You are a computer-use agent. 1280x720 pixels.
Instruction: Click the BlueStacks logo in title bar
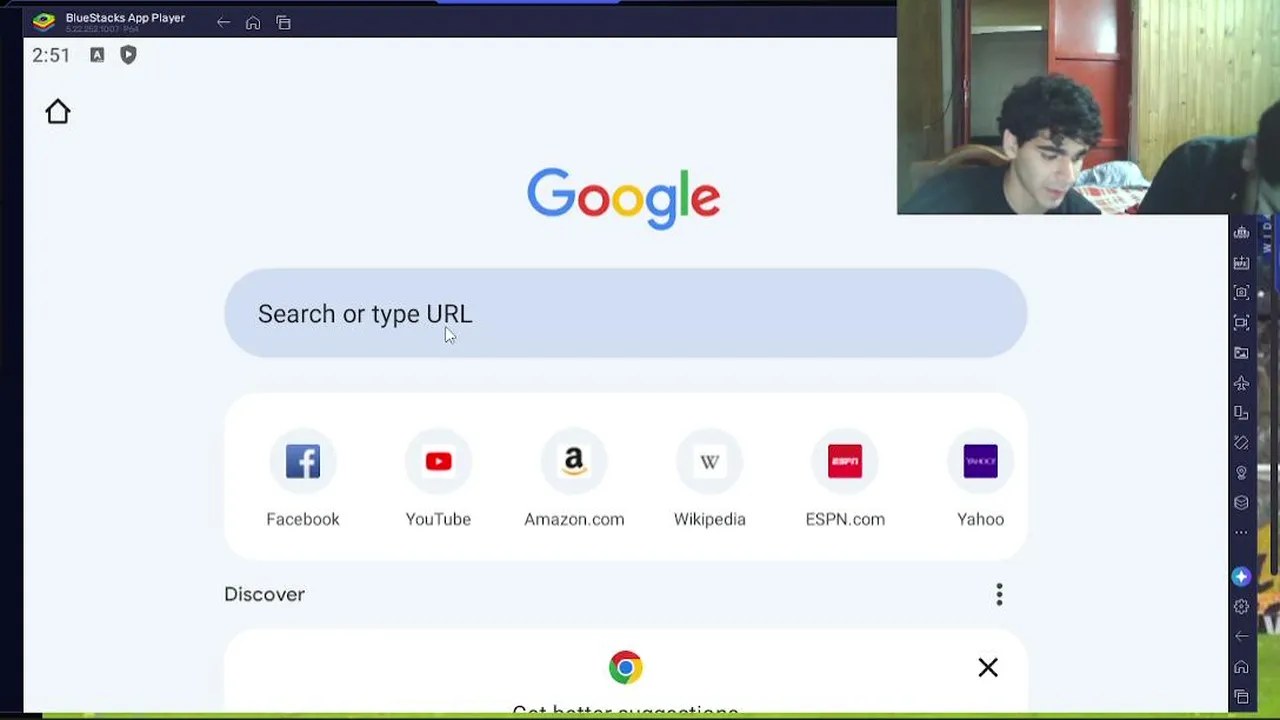(x=44, y=22)
